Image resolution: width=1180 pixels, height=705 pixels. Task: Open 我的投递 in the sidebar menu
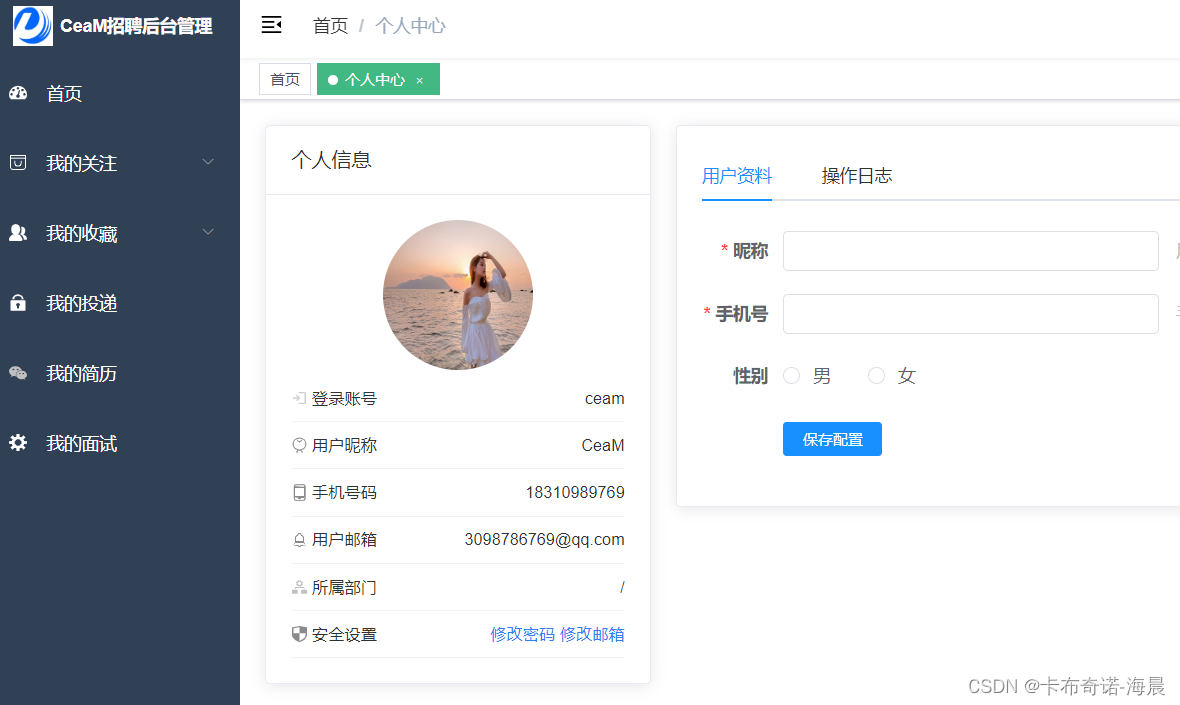click(x=120, y=303)
